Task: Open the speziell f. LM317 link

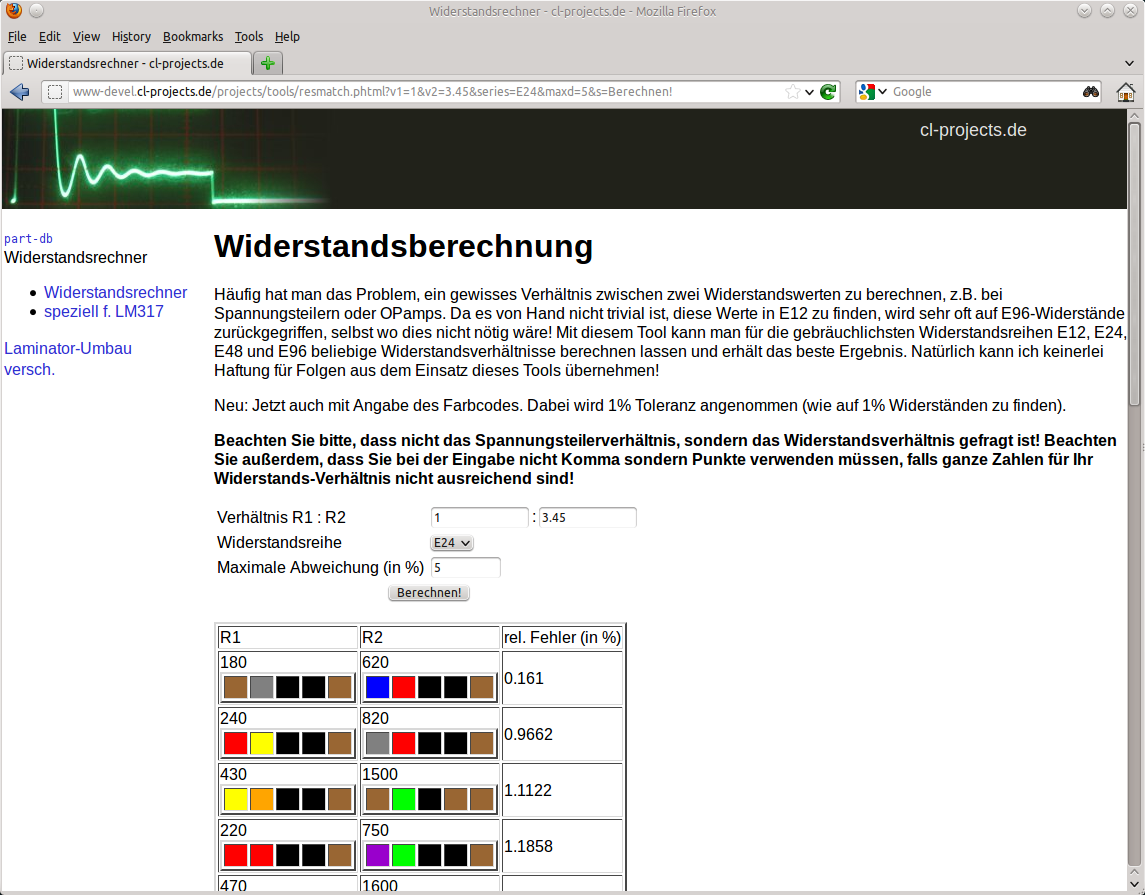Action: [104, 311]
